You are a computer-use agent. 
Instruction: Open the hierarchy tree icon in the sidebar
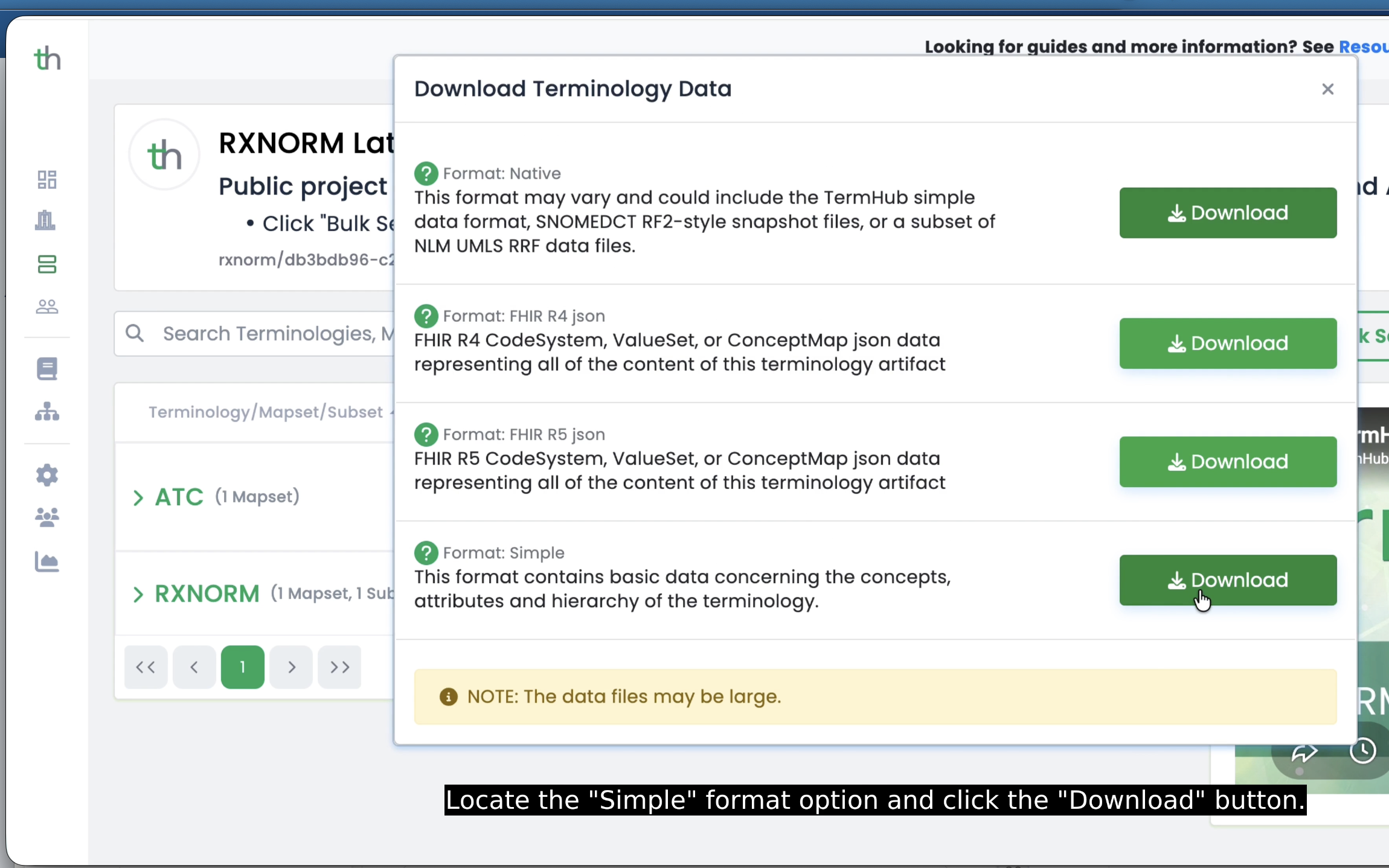pyautogui.click(x=47, y=412)
